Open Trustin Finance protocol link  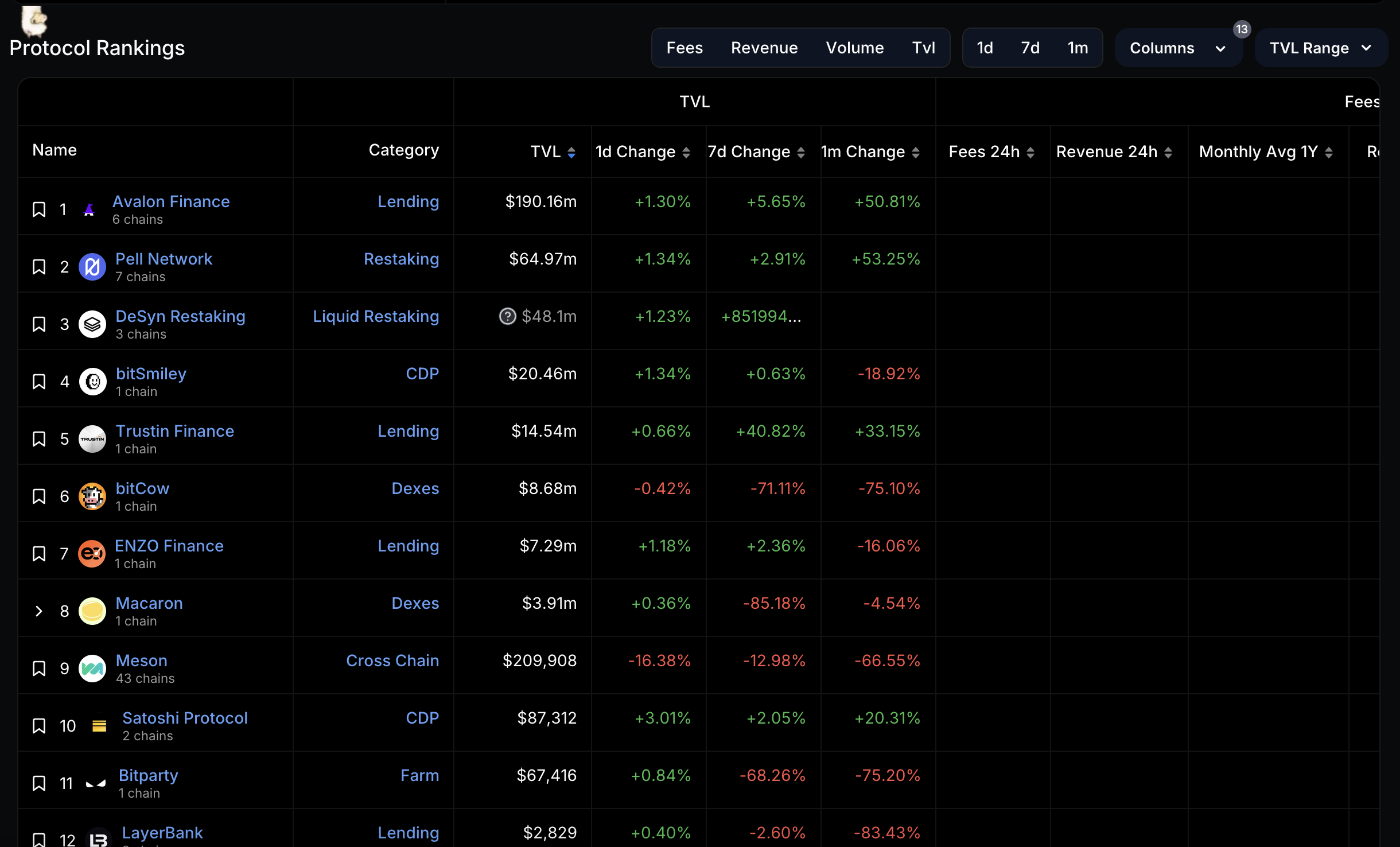[x=174, y=431]
